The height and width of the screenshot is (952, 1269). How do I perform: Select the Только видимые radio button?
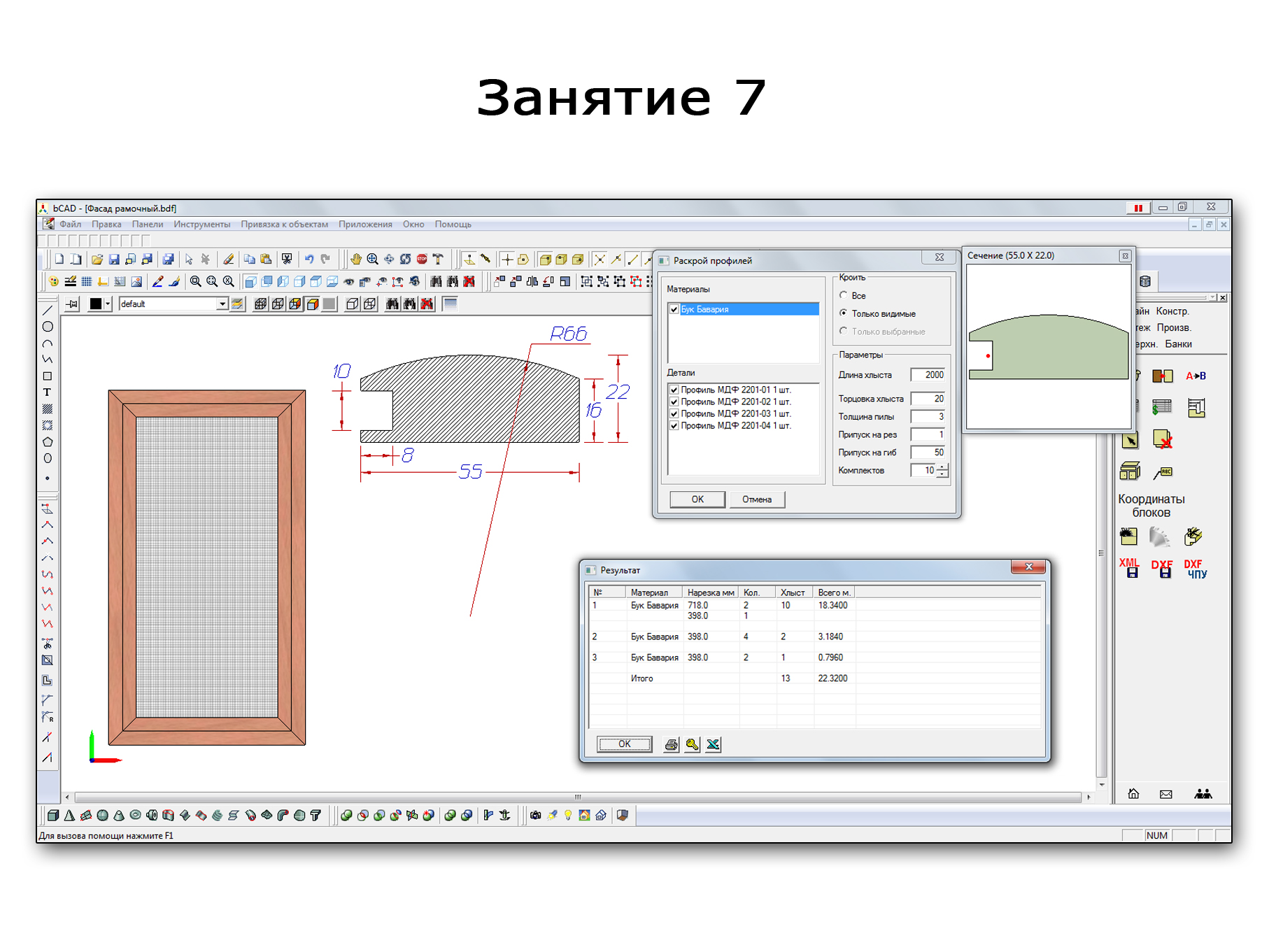tap(844, 313)
